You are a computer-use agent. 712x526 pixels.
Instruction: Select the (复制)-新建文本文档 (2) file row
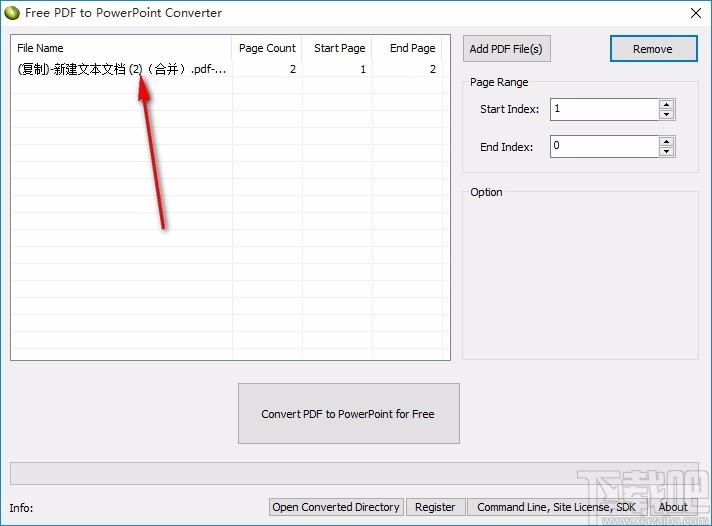(x=227, y=69)
